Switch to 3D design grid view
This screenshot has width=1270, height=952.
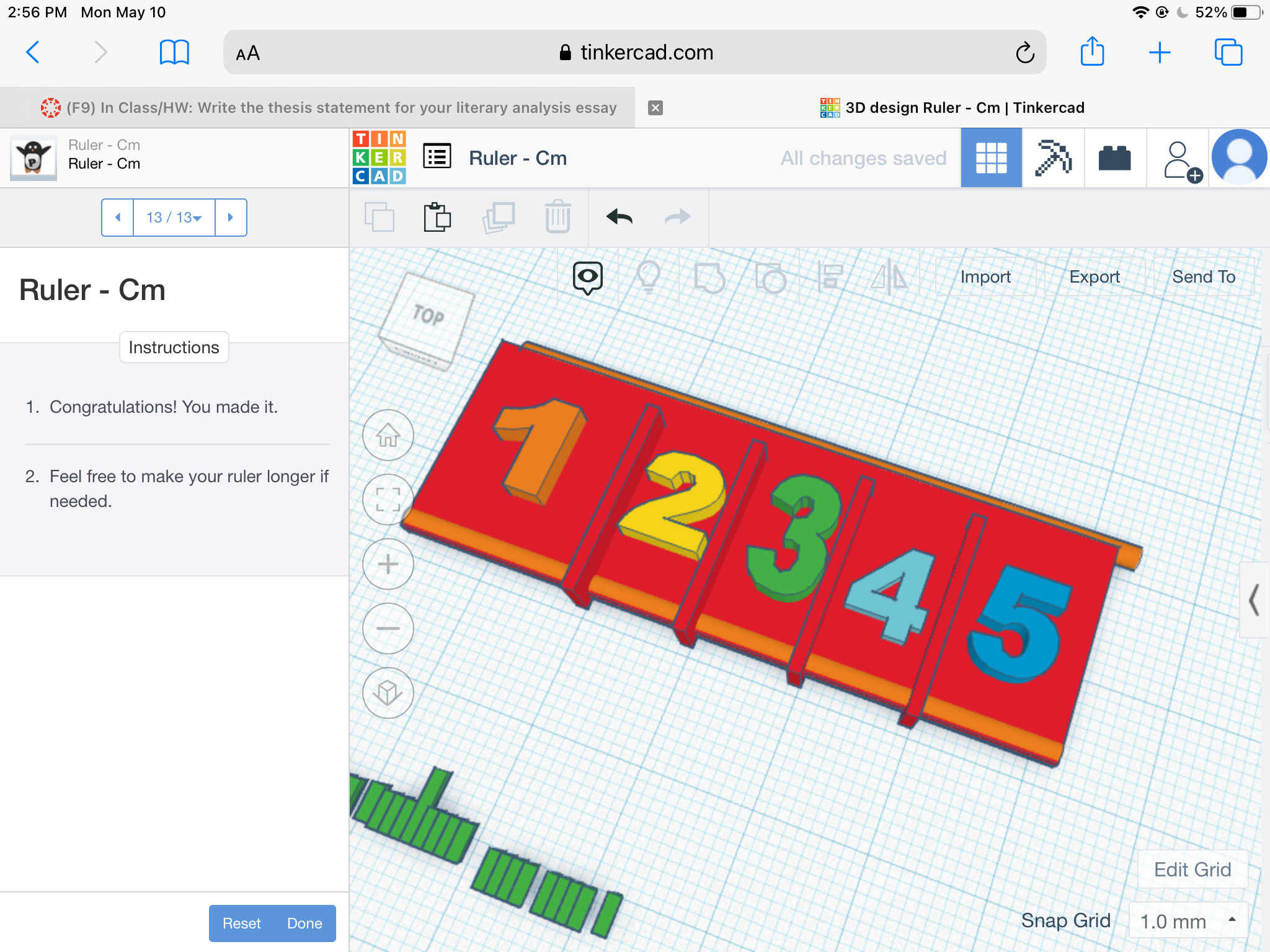(991, 157)
